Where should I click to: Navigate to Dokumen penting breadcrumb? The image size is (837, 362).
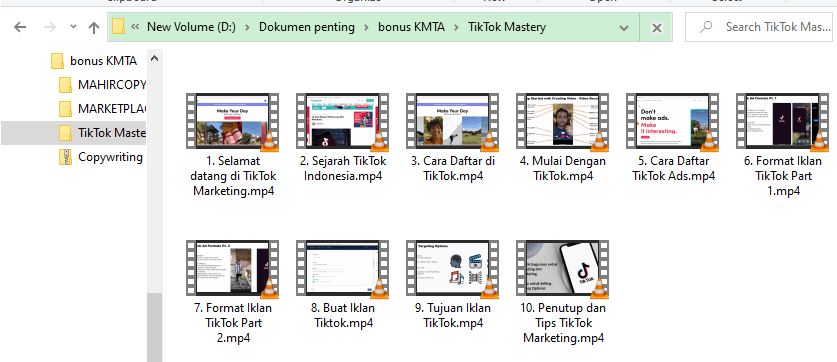pyautogui.click(x=306, y=27)
